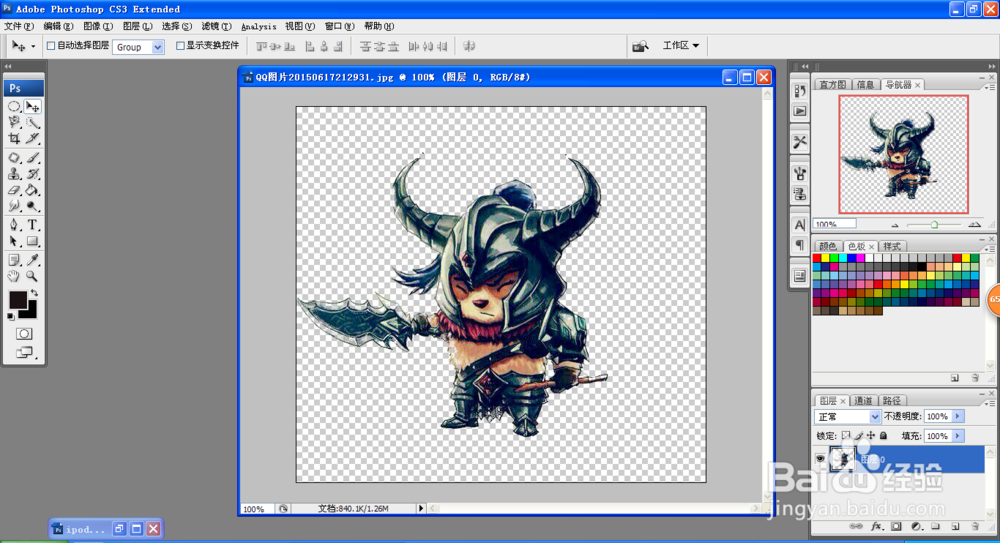Create new adjustment layer button
This screenshot has height=543, width=1000.
coord(916,526)
